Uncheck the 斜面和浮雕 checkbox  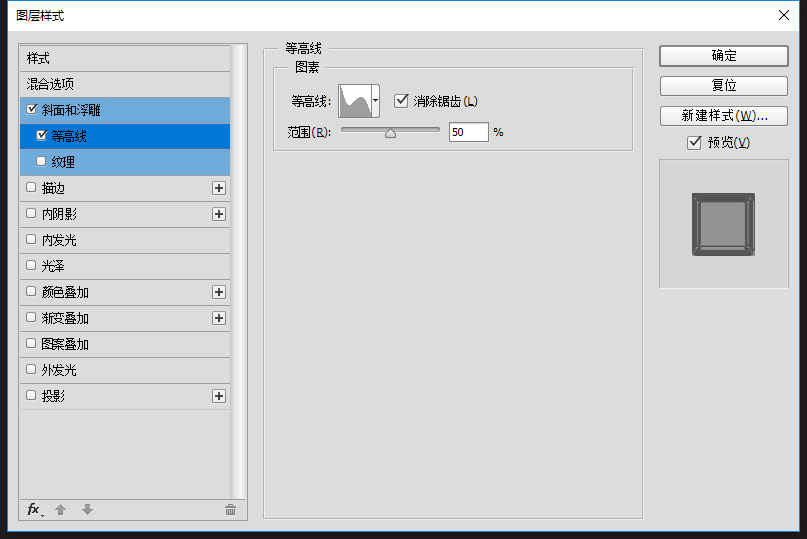pyautogui.click(x=31, y=109)
